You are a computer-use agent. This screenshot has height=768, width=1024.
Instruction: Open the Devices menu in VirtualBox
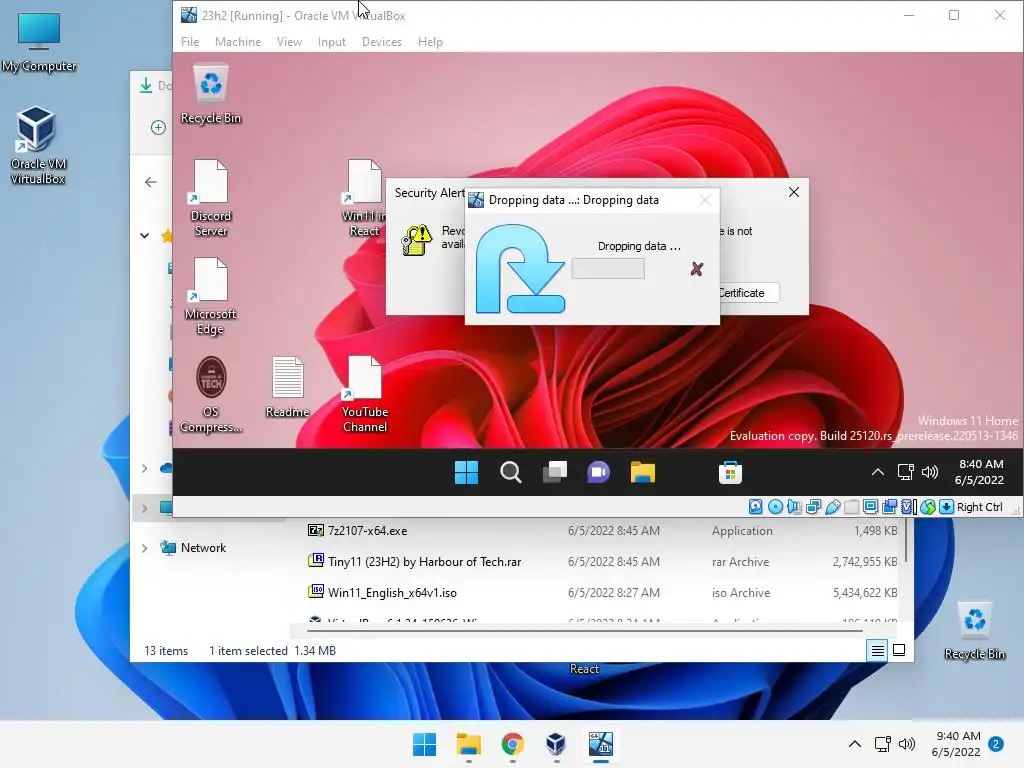pos(382,42)
